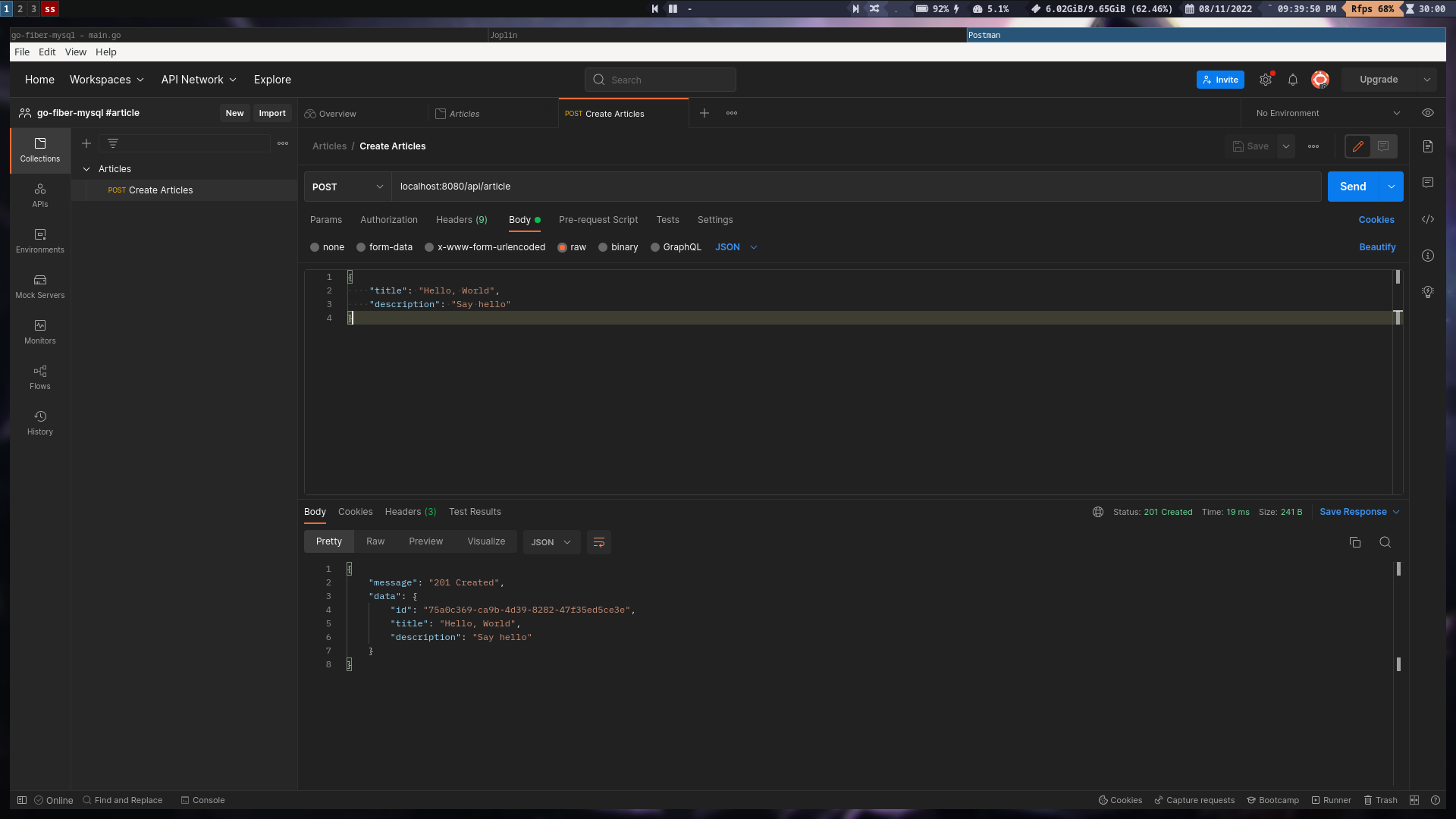
Task: Open the notifications bell icon
Action: tap(1293, 80)
